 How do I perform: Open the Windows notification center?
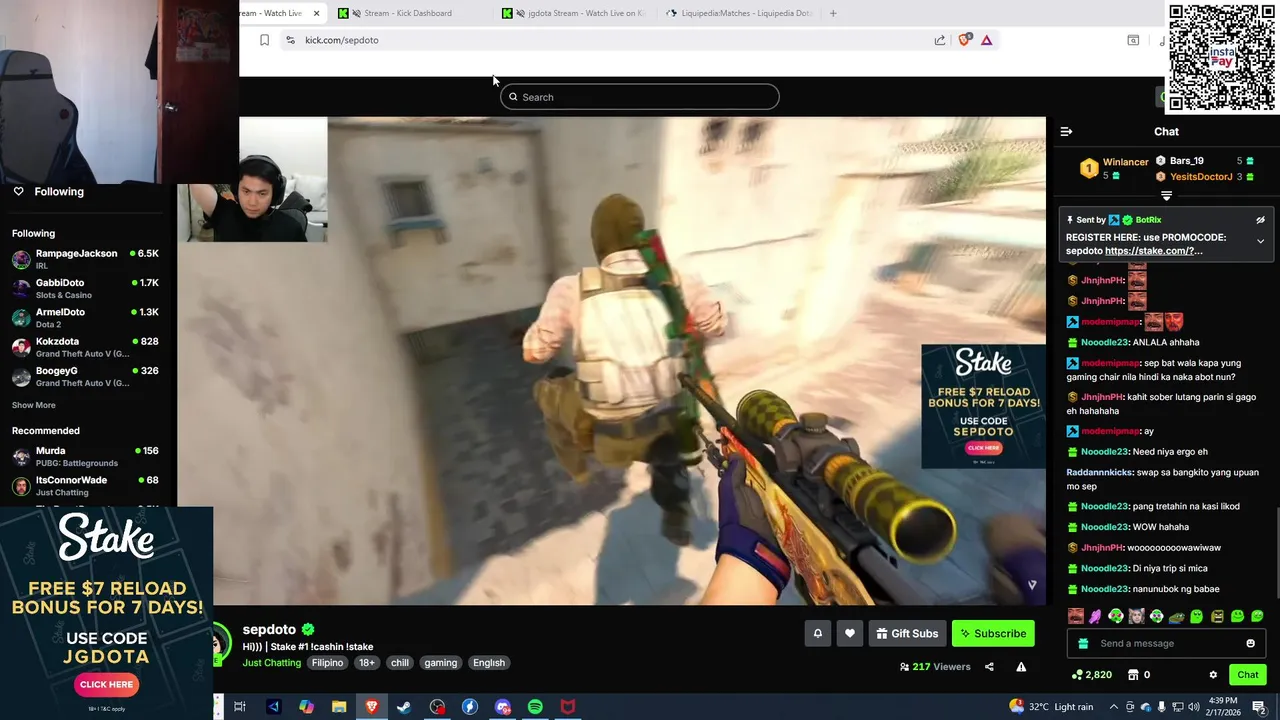[x=1260, y=707]
